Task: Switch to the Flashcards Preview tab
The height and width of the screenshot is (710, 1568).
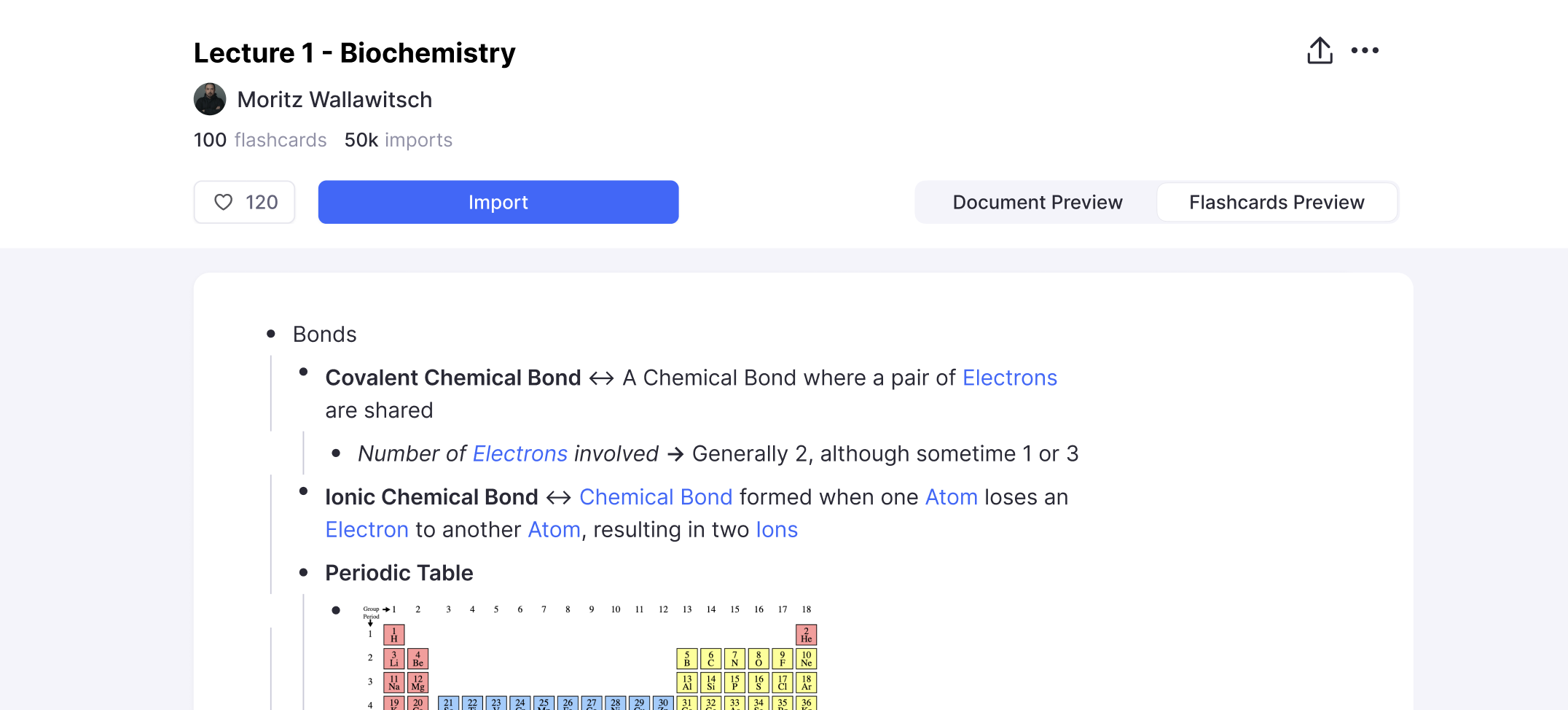Action: [1276, 202]
